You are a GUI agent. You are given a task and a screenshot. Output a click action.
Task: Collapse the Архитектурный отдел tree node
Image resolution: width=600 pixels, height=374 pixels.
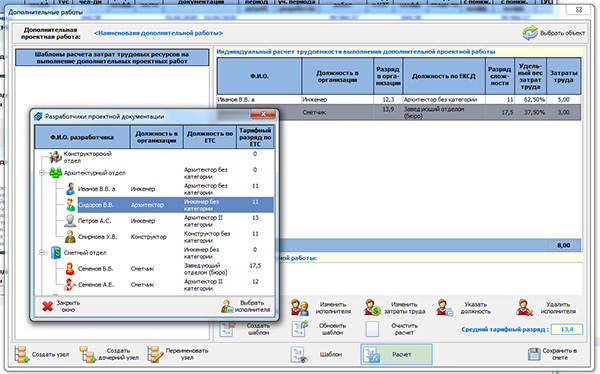pyautogui.click(x=42, y=173)
